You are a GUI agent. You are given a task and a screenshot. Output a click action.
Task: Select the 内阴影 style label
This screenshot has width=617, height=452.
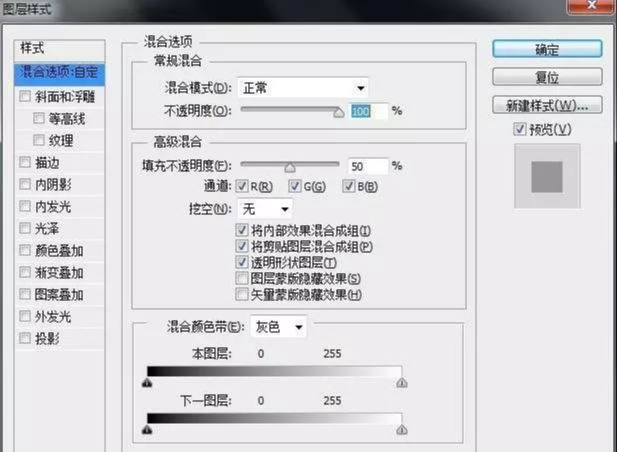[x=53, y=184]
